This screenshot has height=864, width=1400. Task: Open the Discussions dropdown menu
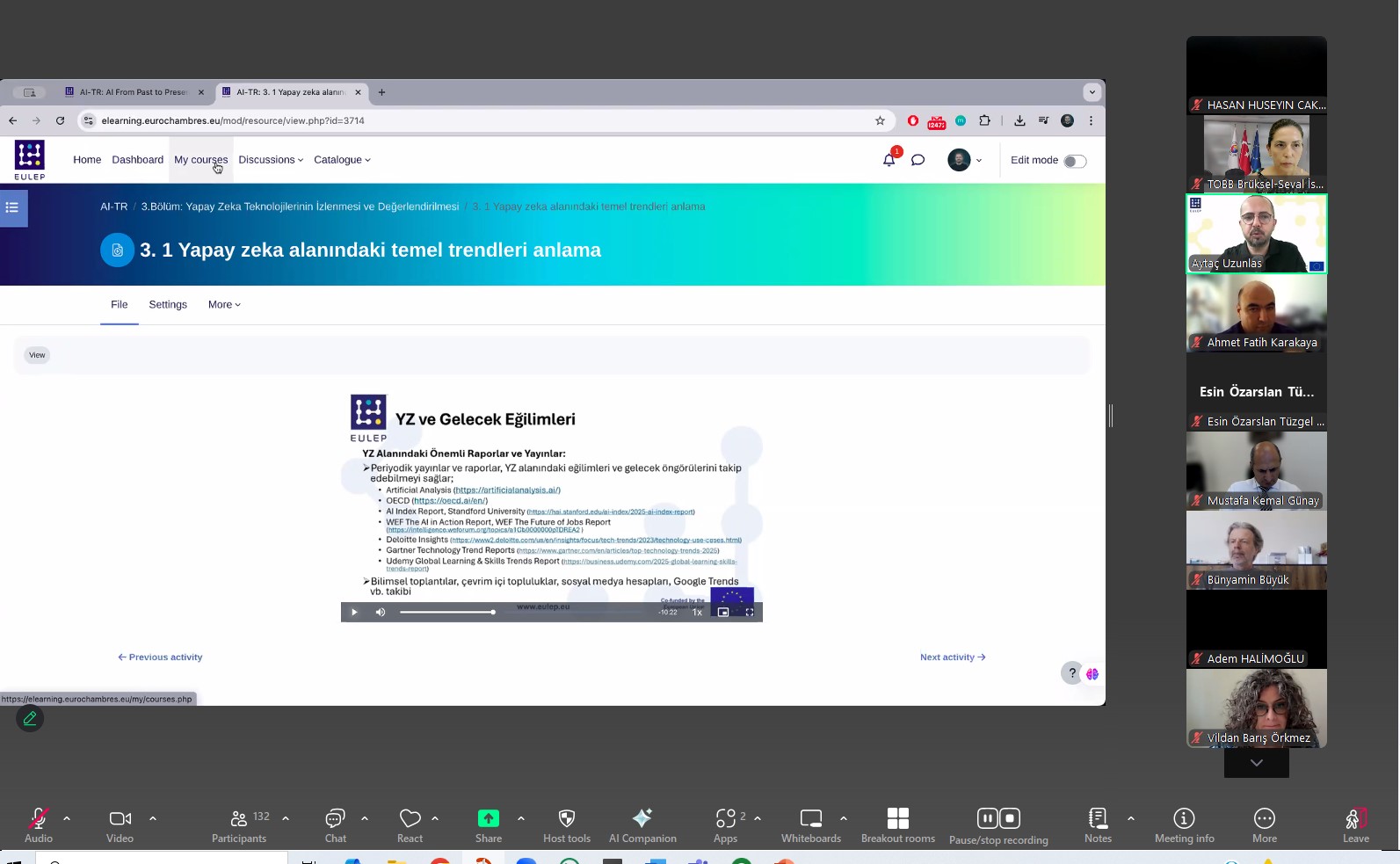click(271, 160)
